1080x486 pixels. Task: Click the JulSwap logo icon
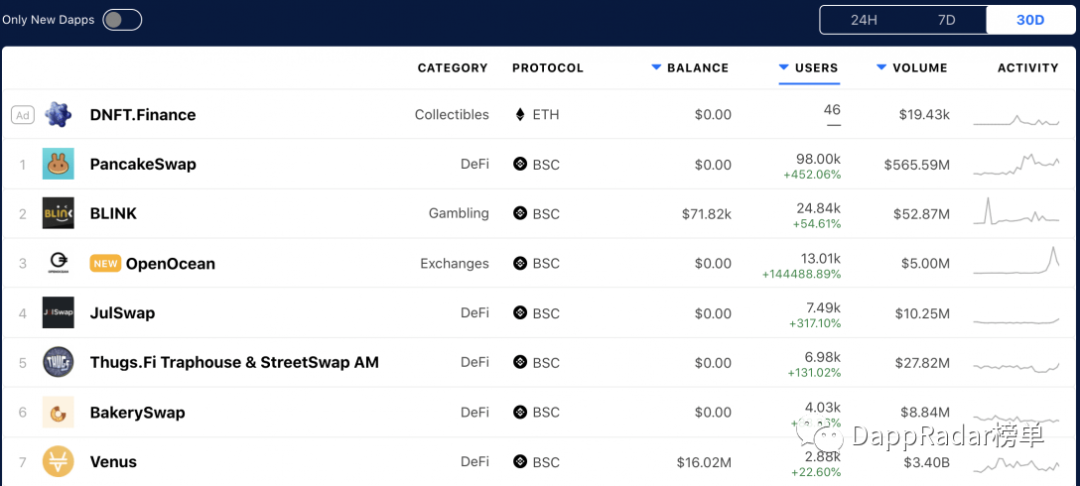(x=58, y=313)
